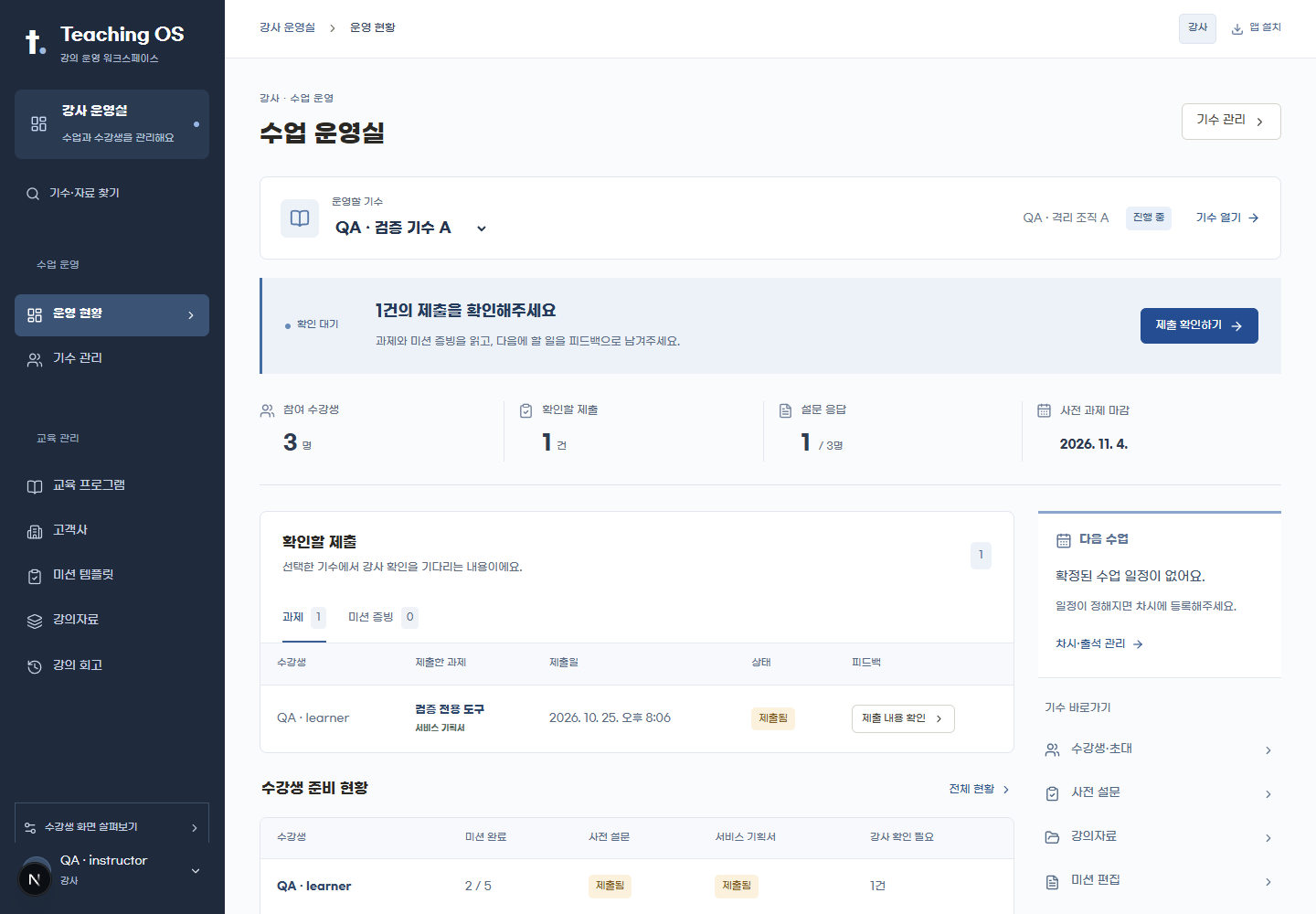Screen dimensions: 1316x914
Task: Switch to the 미션 증빙 tab
Action: (x=383, y=618)
